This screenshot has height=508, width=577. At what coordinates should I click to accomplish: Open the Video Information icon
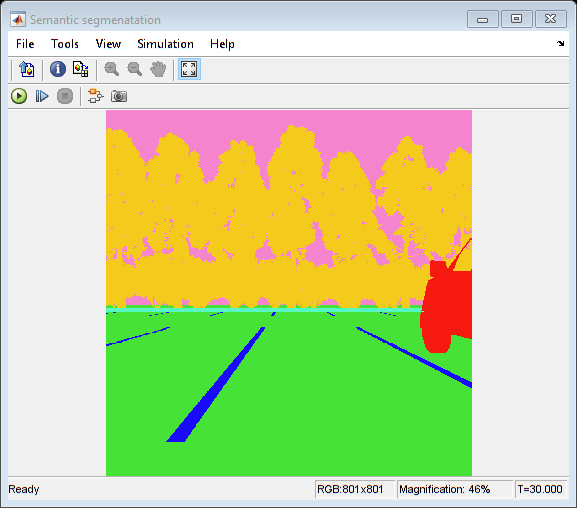58,69
